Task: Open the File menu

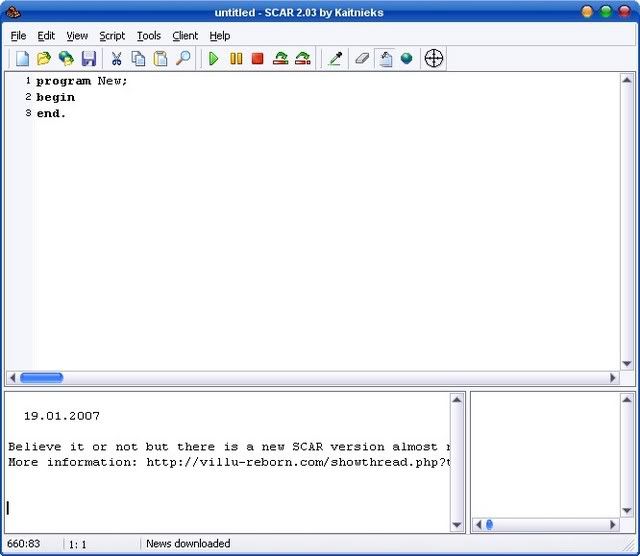Action: 18,36
